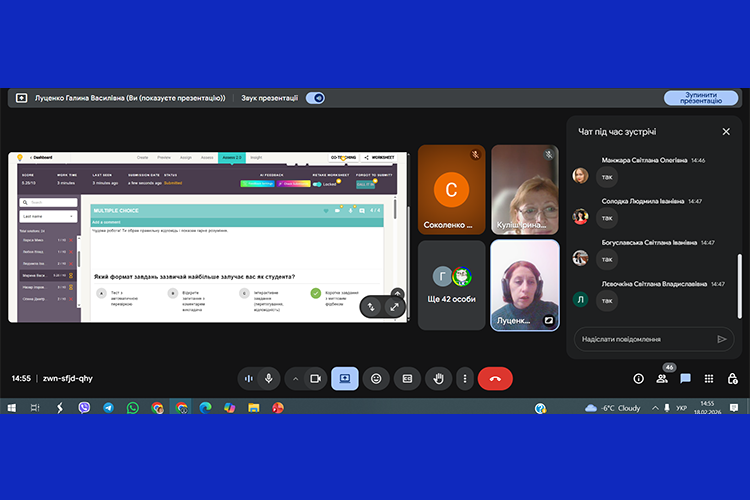Select the correct answer option D checkmark
Image resolution: width=750 pixels, height=500 pixels.
click(x=316, y=293)
